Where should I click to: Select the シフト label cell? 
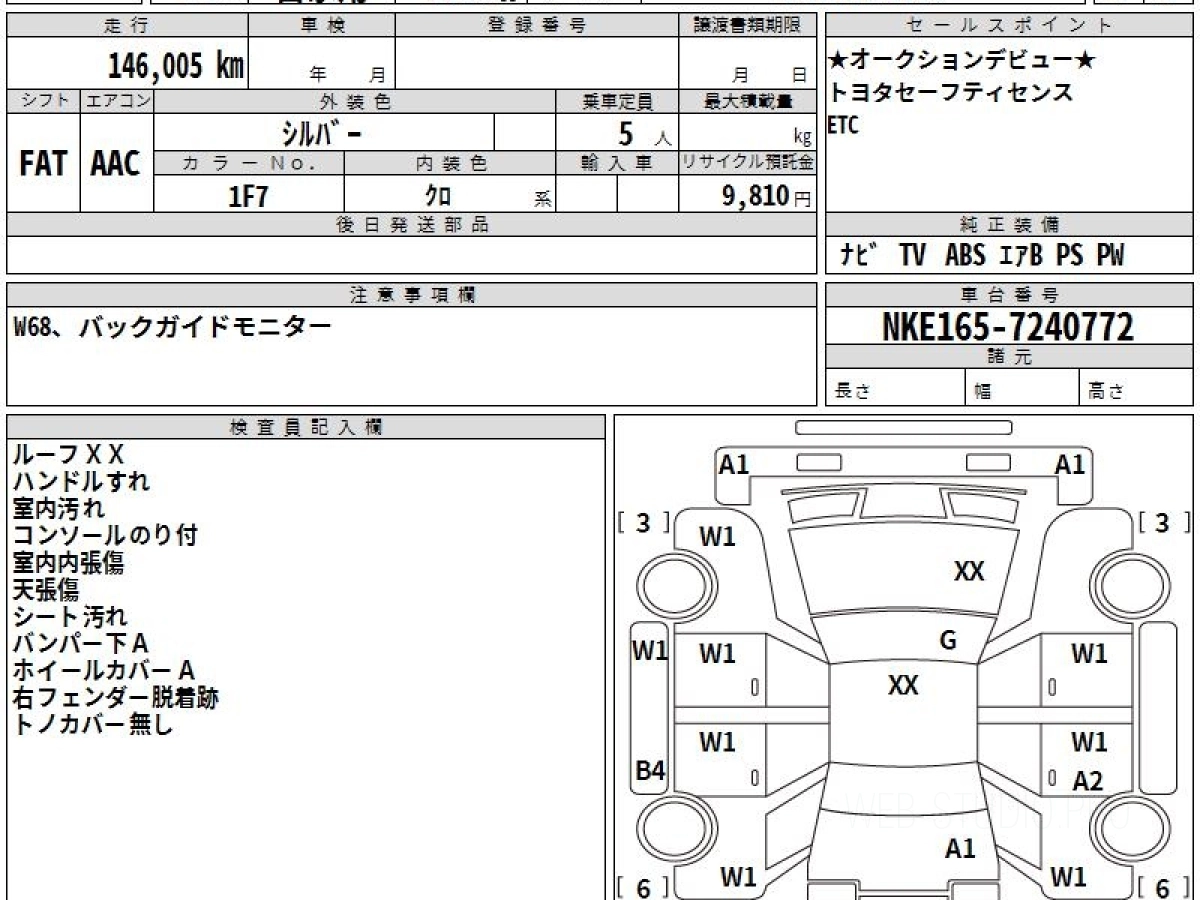click(44, 101)
